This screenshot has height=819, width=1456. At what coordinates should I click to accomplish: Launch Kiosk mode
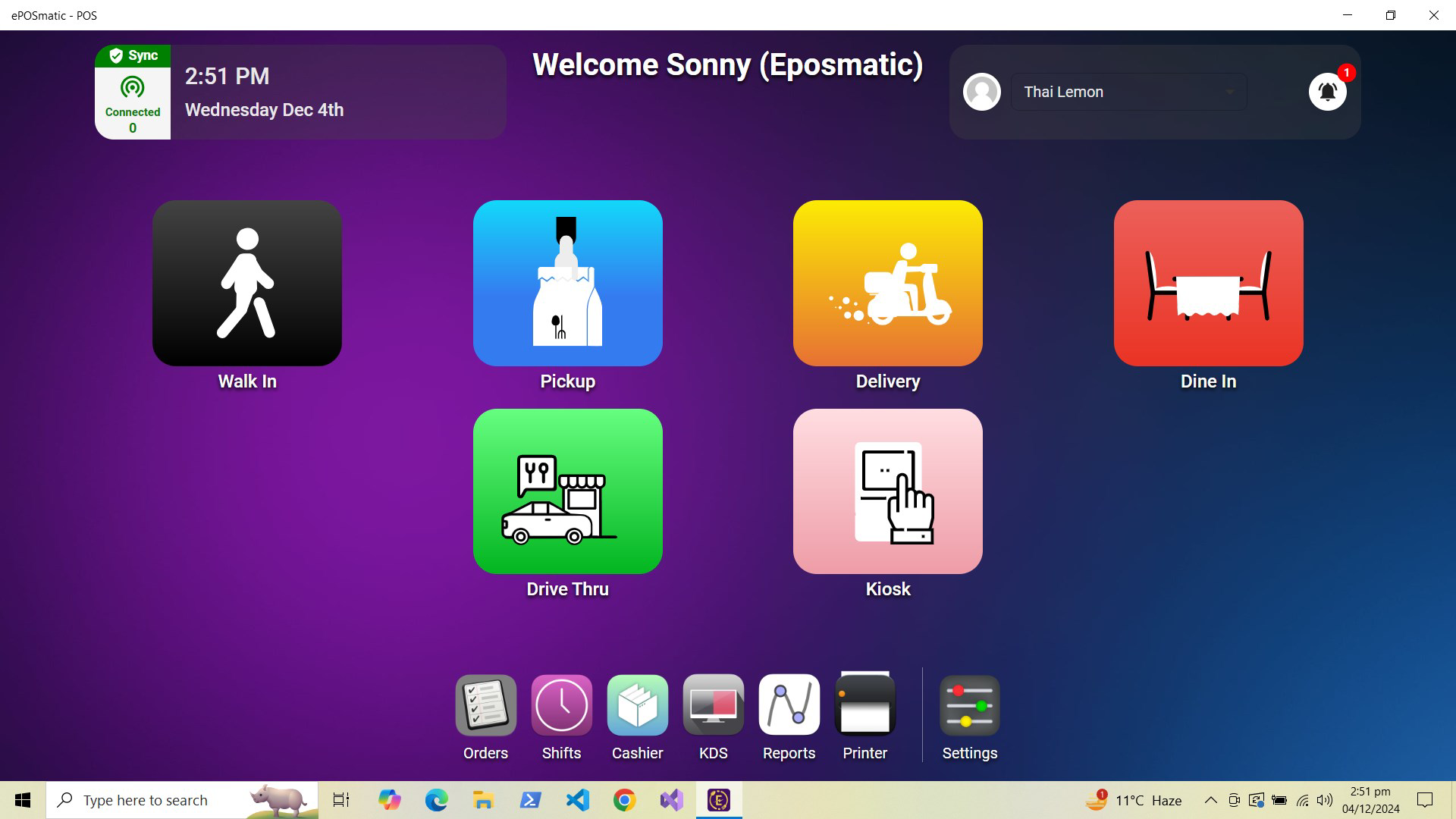[887, 491]
